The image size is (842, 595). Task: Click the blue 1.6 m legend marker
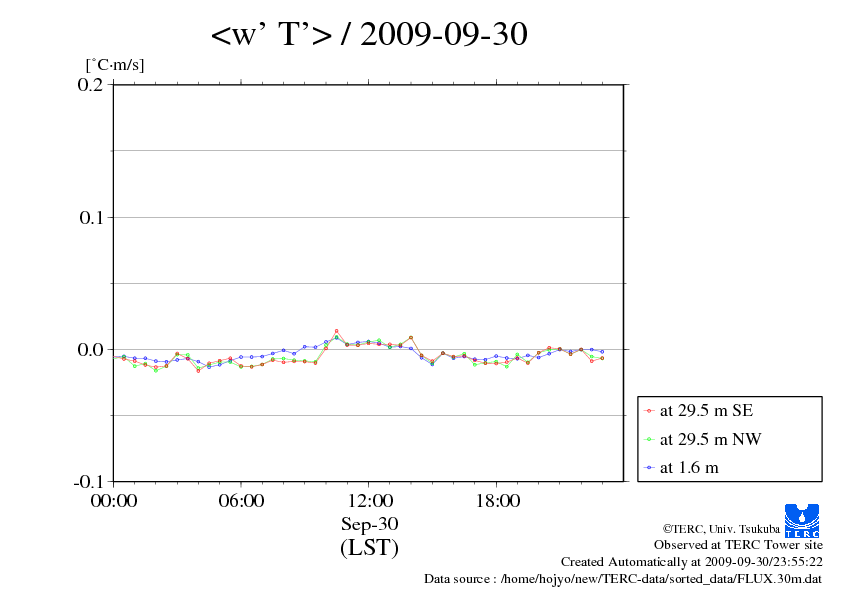pos(649,468)
